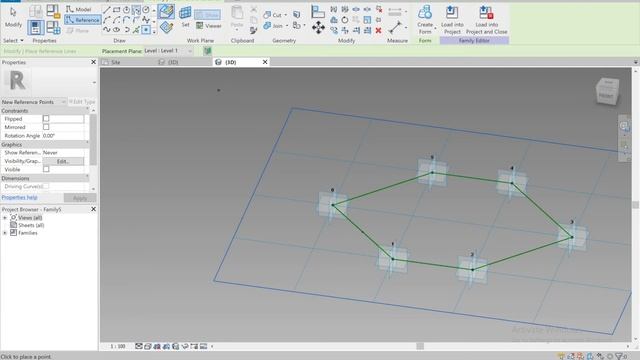Image resolution: width=640 pixels, height=360 pixels.
Task: Click the Visibility/Graphics Edit button
Action: pos(63,161)
